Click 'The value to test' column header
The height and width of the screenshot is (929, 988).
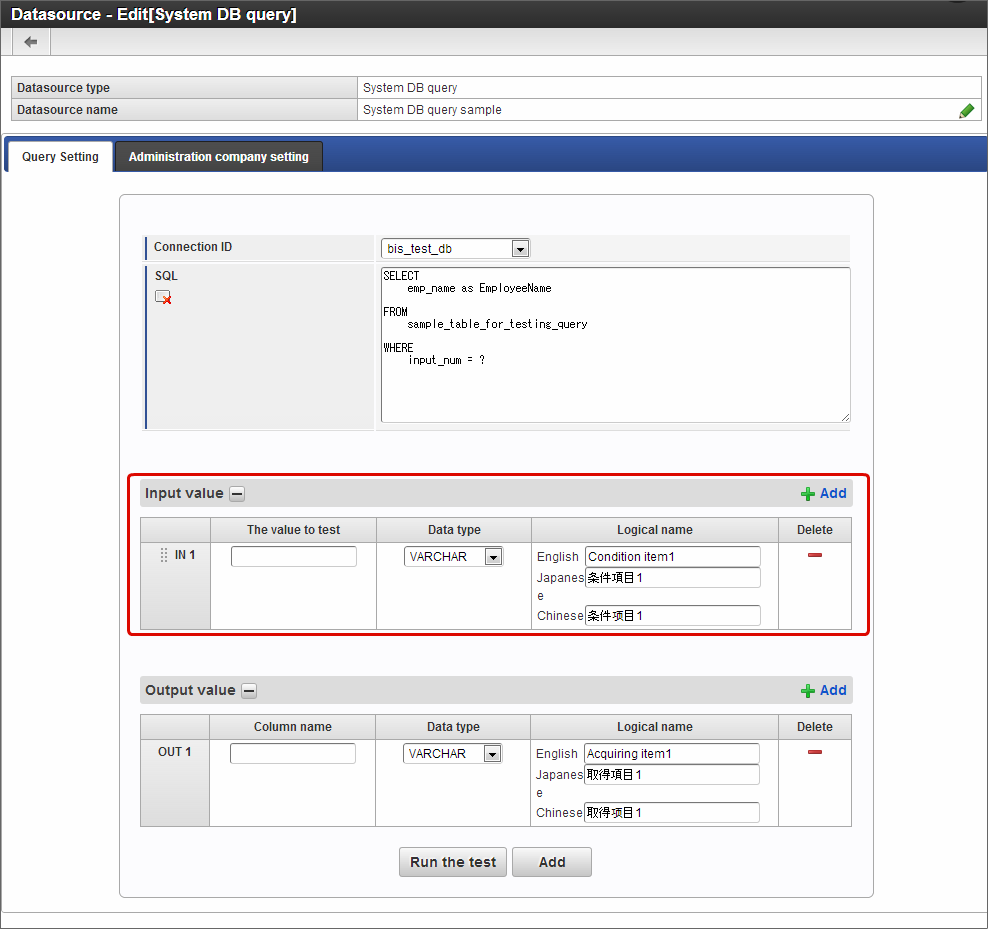click(x=294, y=530)
